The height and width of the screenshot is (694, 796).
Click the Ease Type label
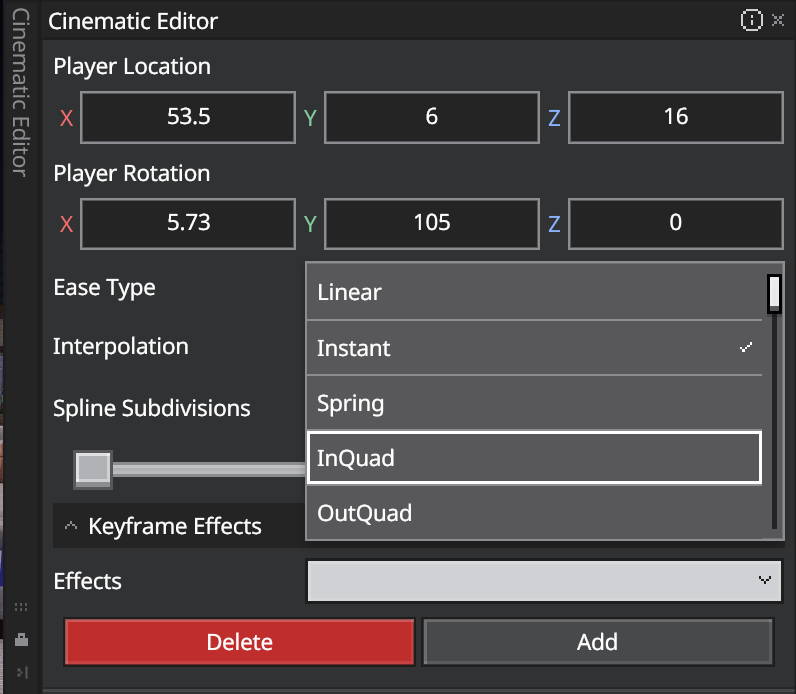tap(105, 288)
